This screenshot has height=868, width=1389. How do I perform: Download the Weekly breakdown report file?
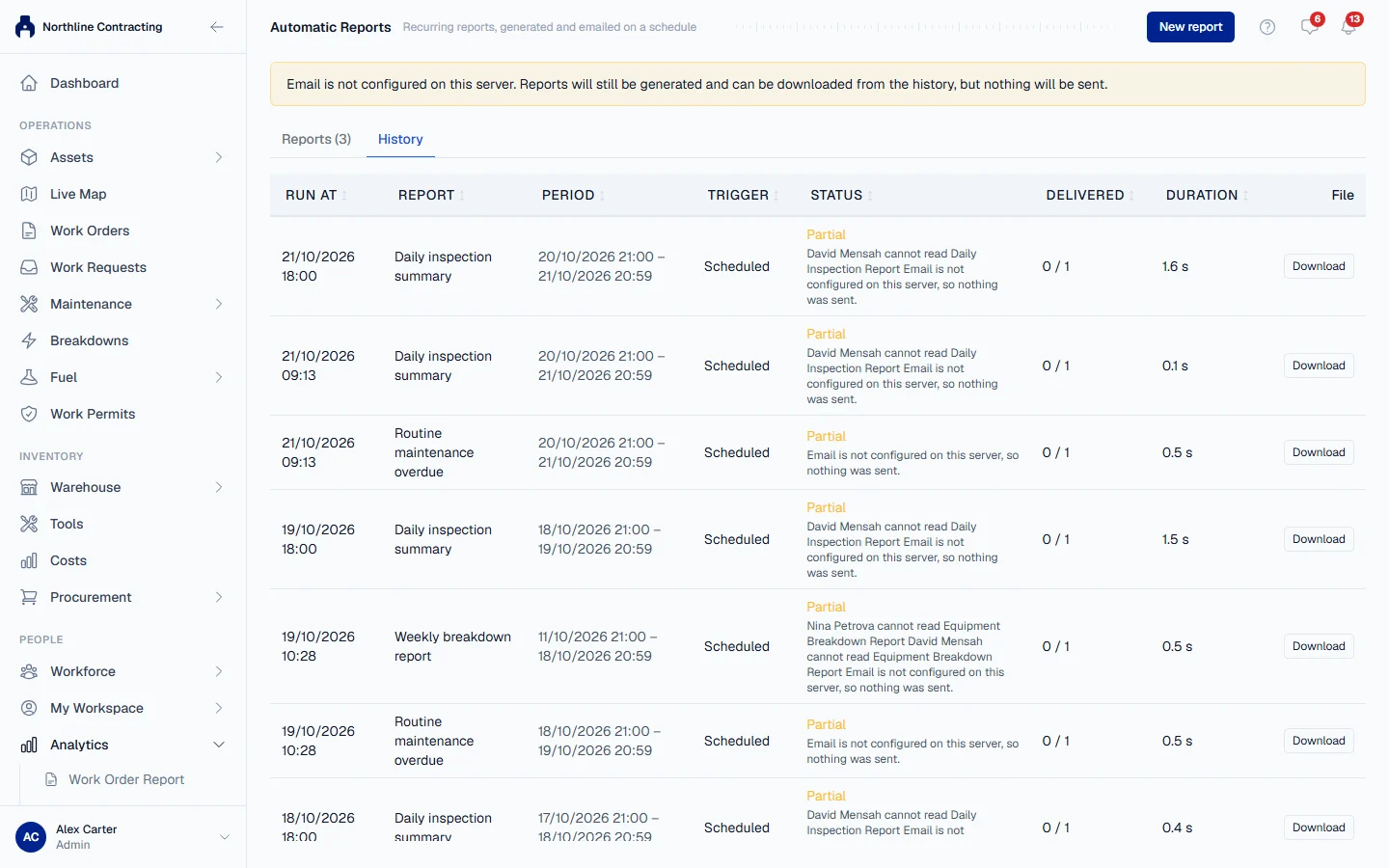(1319, 646)
